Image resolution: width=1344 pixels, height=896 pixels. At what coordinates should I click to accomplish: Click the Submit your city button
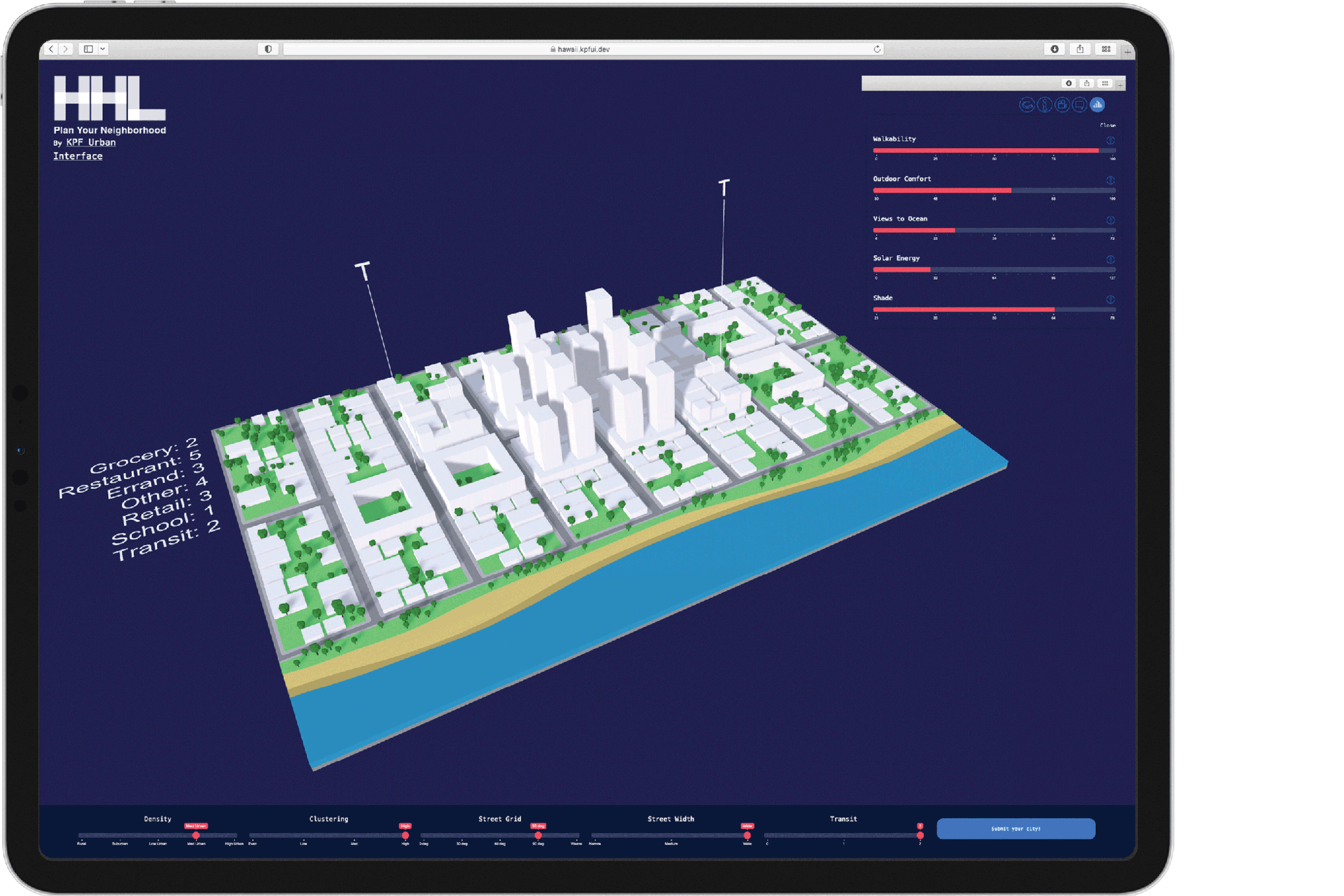[1016, 829]
